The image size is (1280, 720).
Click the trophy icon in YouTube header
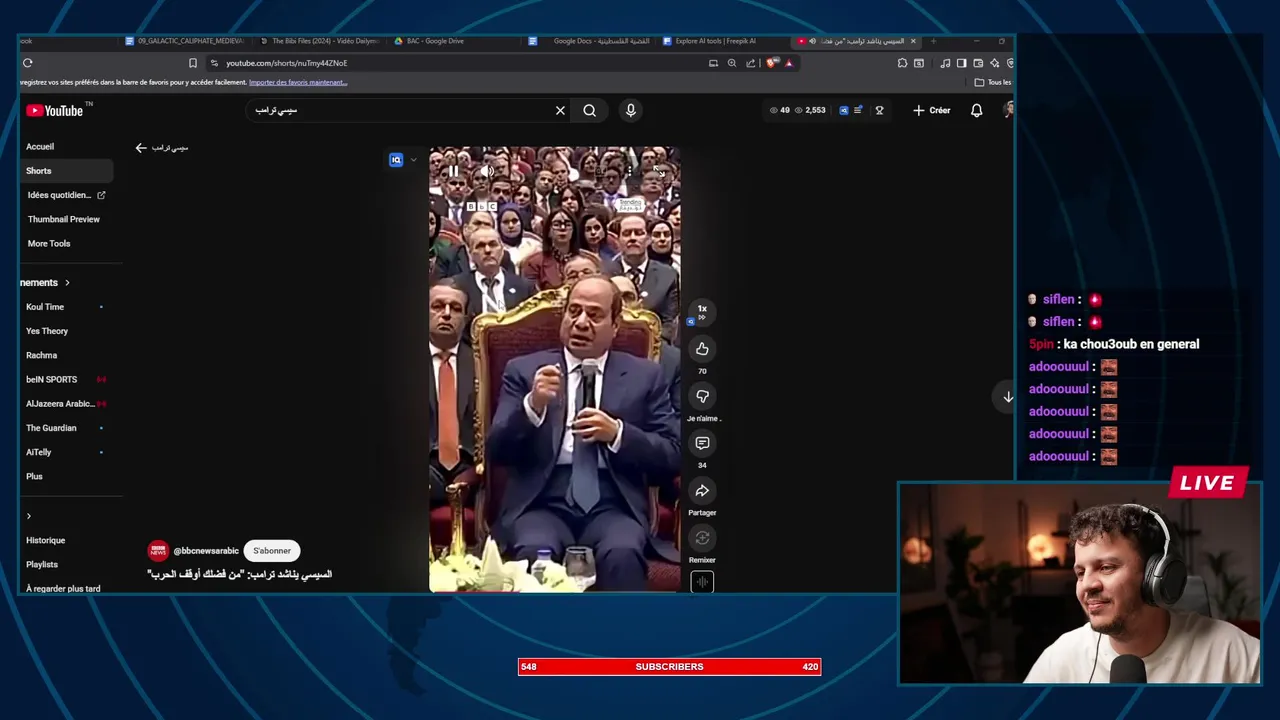tap(879, 110)
